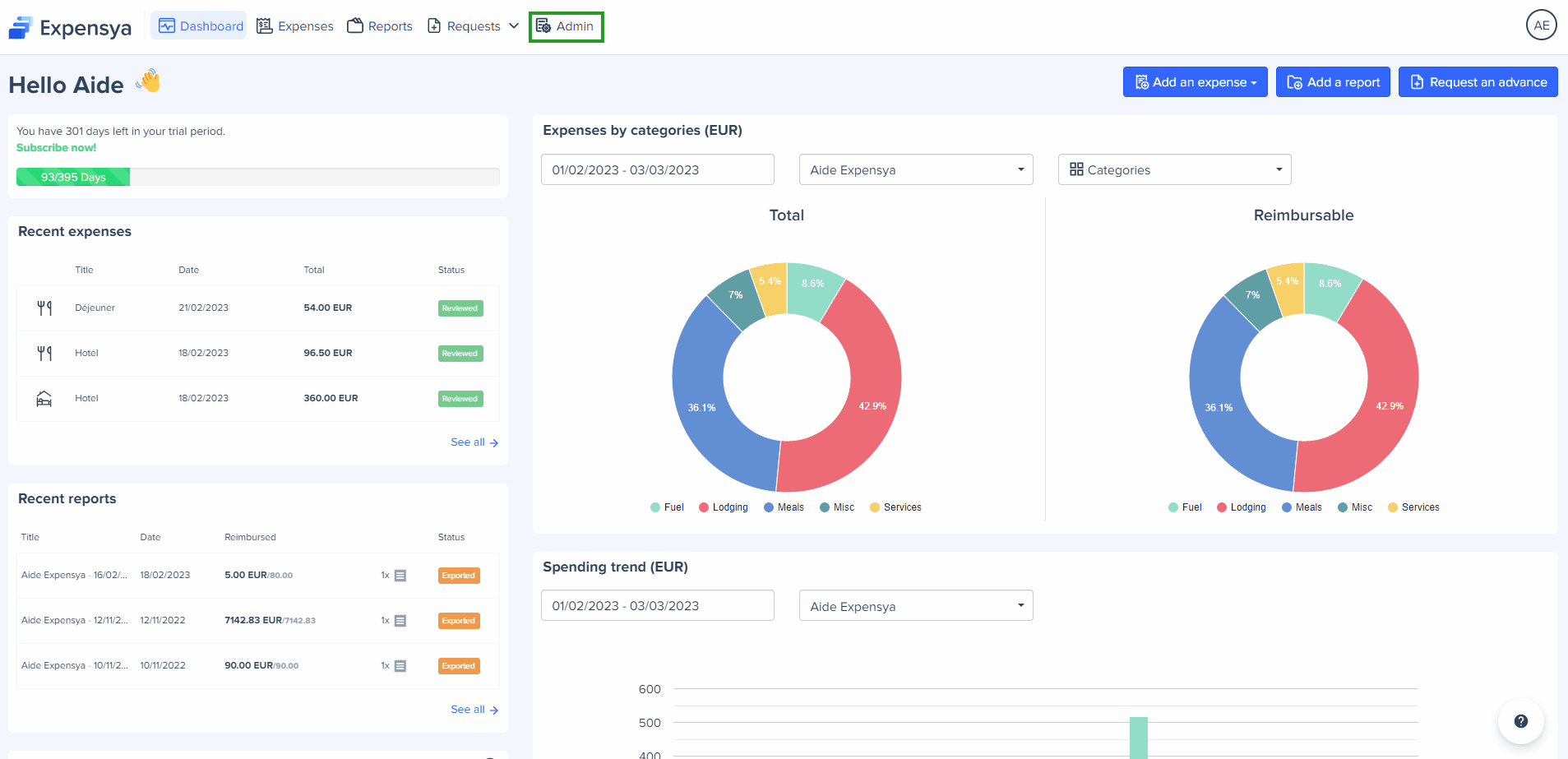Click the Subscribe now! link

point(56,148)
